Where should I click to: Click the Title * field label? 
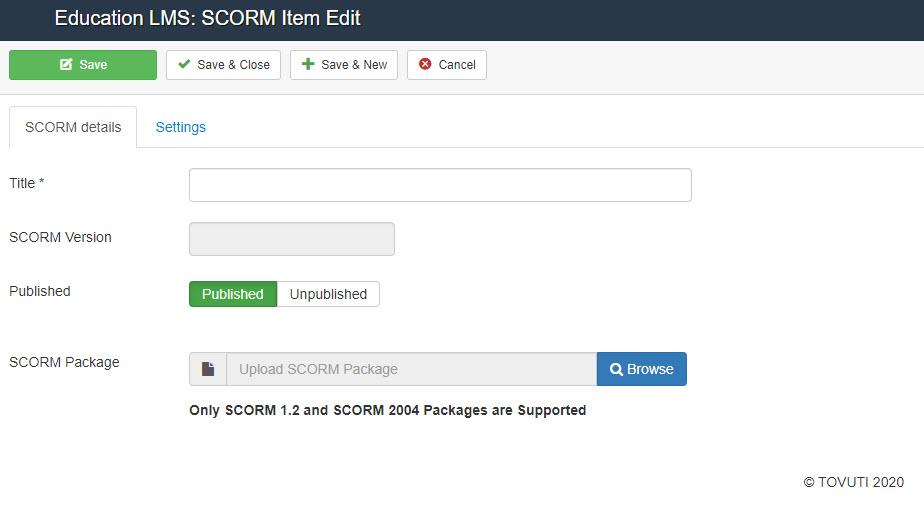click(x=27, y=183)
